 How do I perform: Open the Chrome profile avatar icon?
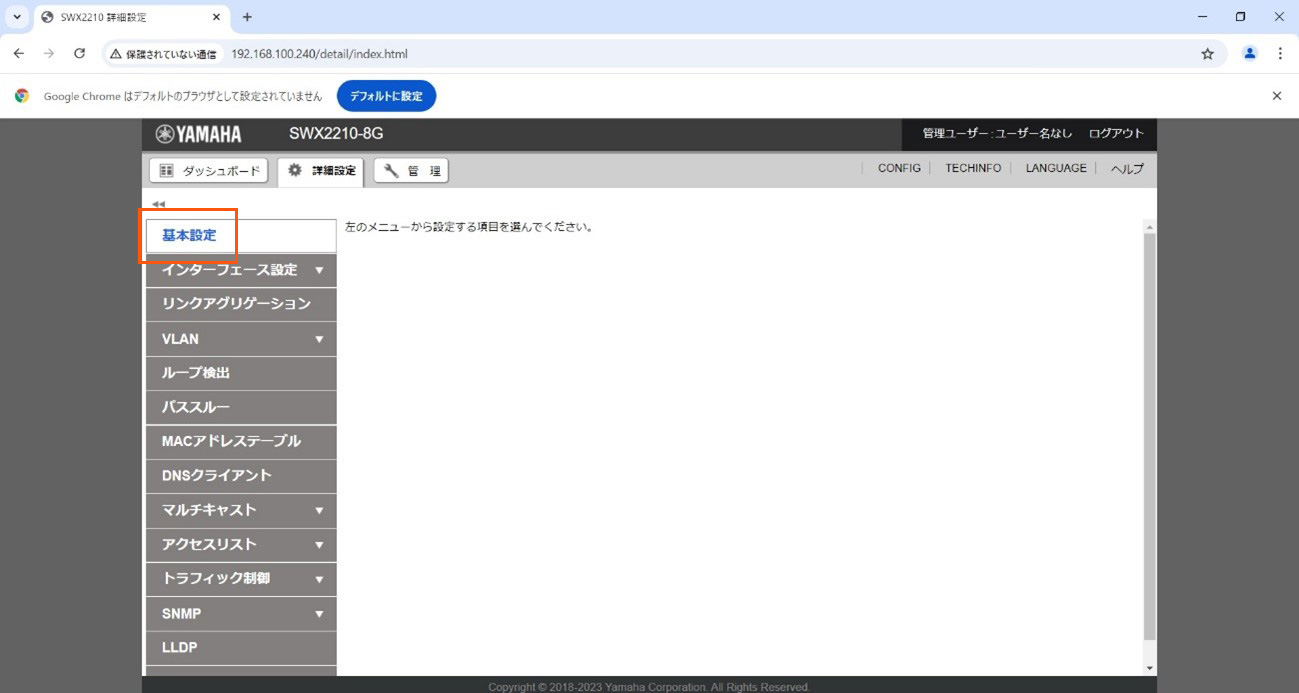click(x=1249, y=54)
